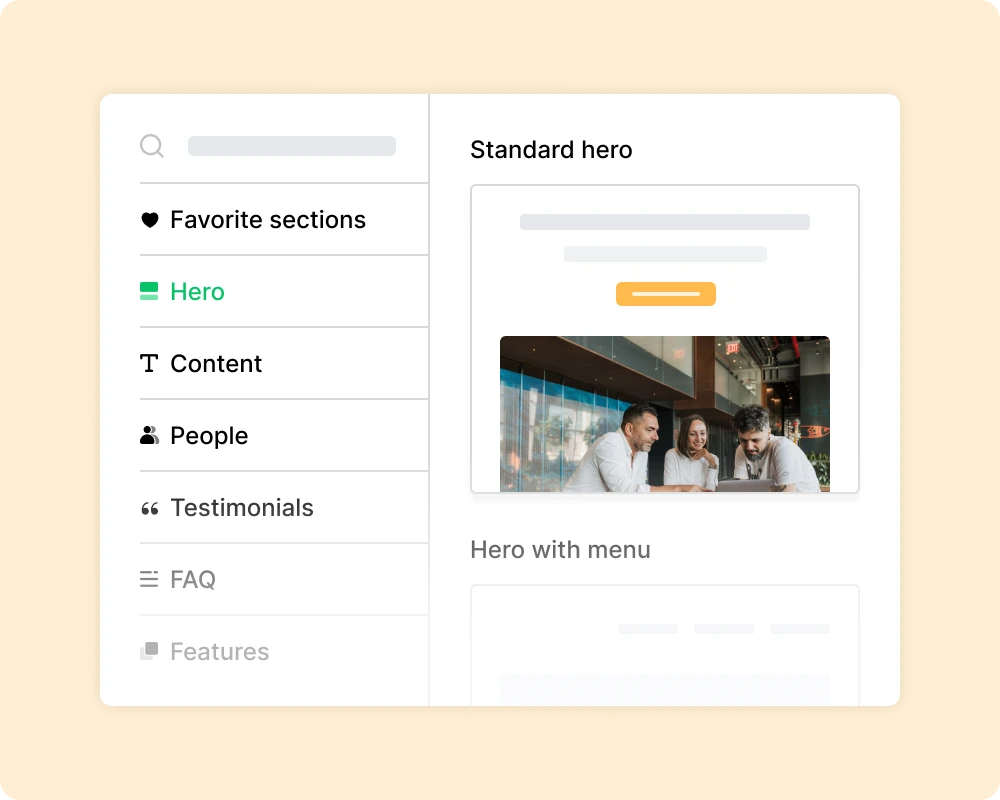Choose the FAQ category
Image resolution: width=1000 pixels, height=800 pixels.
pyautogui.click(x=195, y=579)
